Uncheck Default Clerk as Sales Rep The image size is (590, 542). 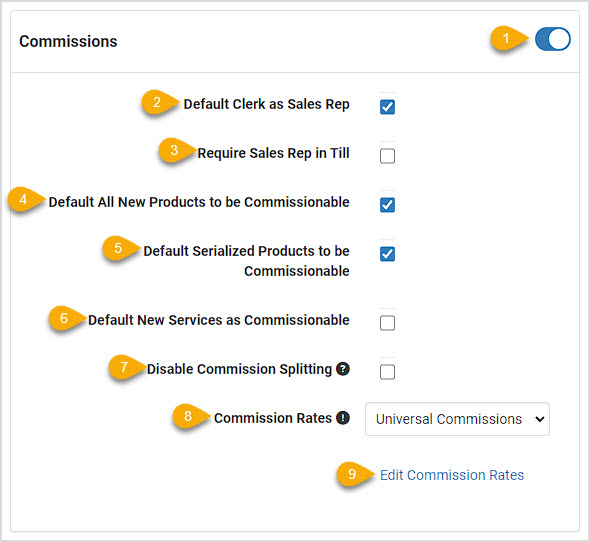click(387, 107)
